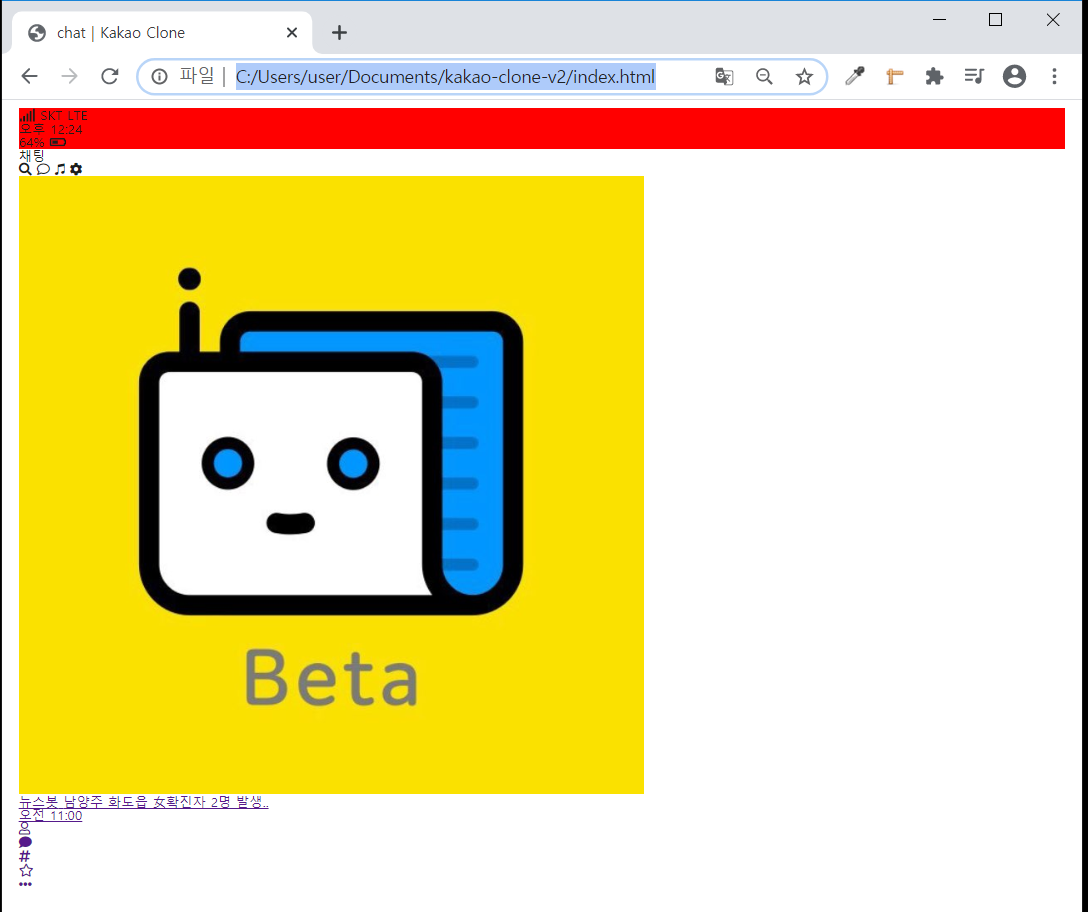Click the signal bars icon beside SKT LTE

click(x=28, y=115)
